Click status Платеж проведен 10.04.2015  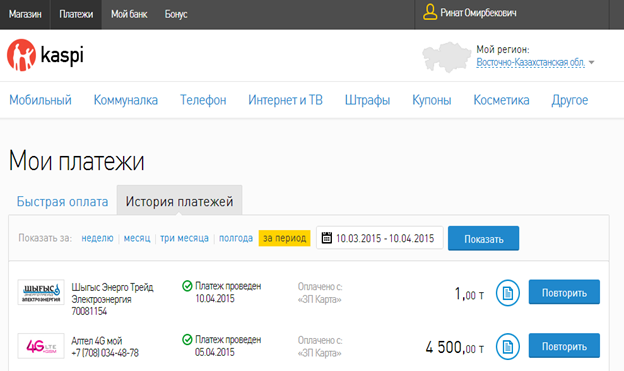tap(228, 292)
